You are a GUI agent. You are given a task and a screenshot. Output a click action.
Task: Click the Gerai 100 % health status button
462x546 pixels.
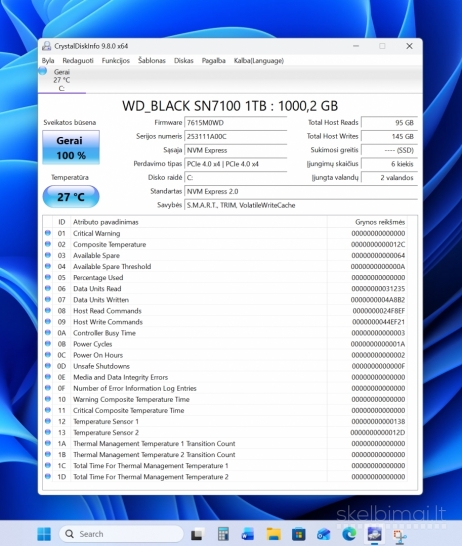tap(71, 148)
